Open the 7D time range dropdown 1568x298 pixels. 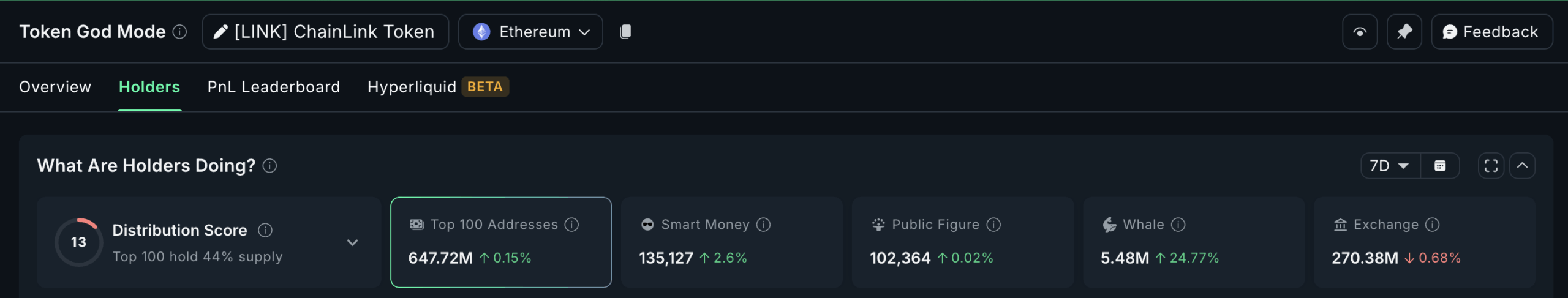[x=1390, y=166]
